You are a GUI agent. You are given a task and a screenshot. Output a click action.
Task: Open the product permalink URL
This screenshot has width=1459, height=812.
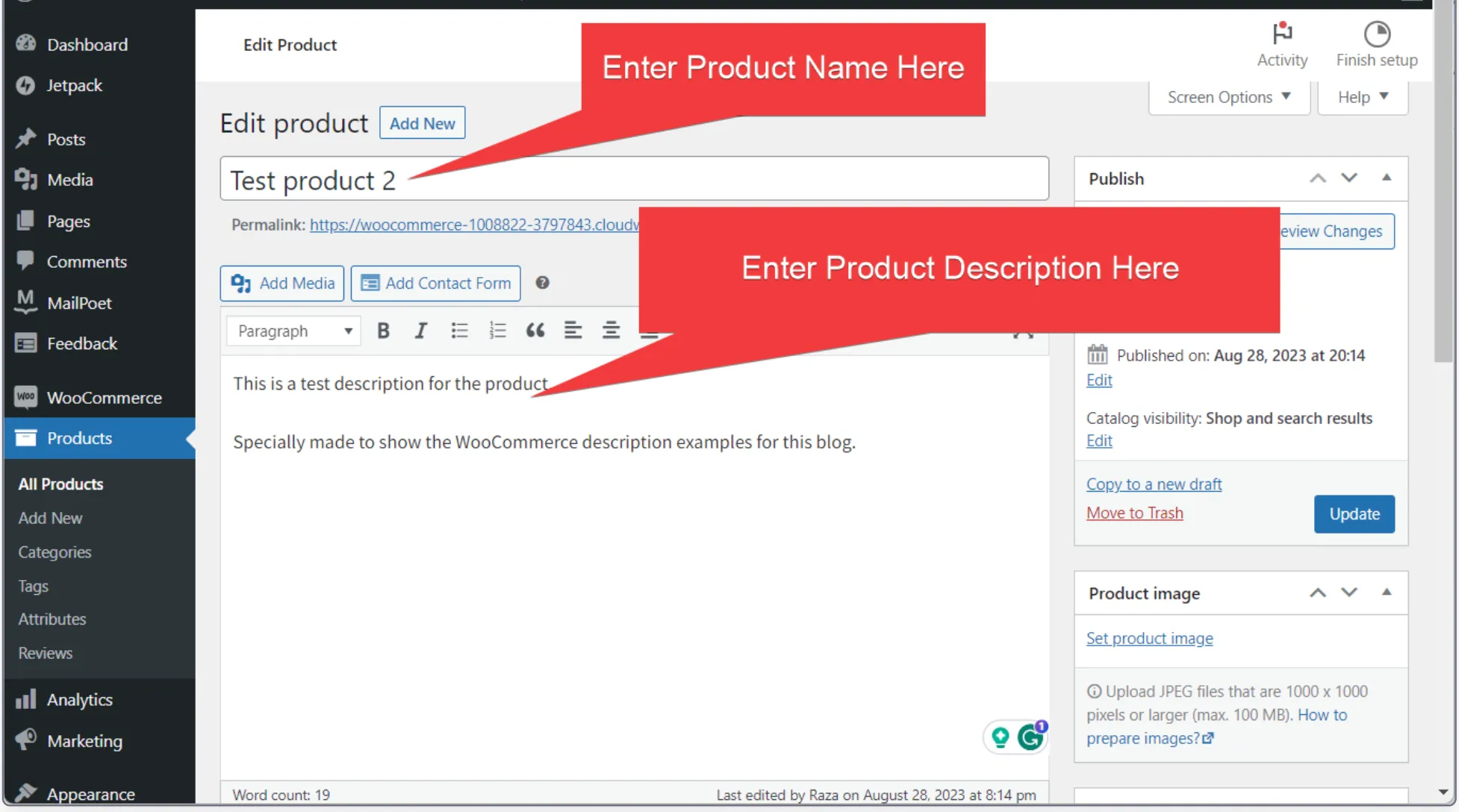click(474, 225)
